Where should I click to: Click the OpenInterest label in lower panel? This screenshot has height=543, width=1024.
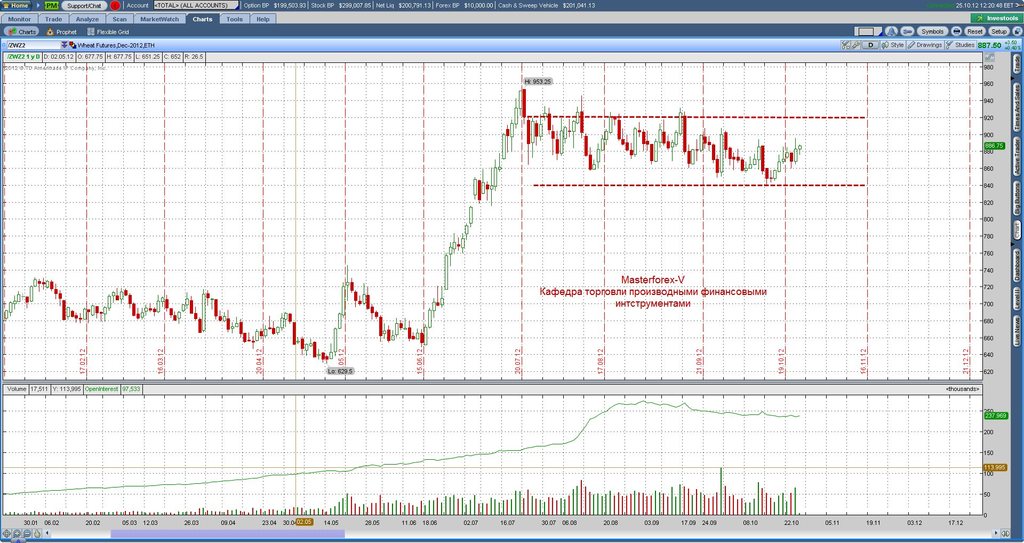101,389
